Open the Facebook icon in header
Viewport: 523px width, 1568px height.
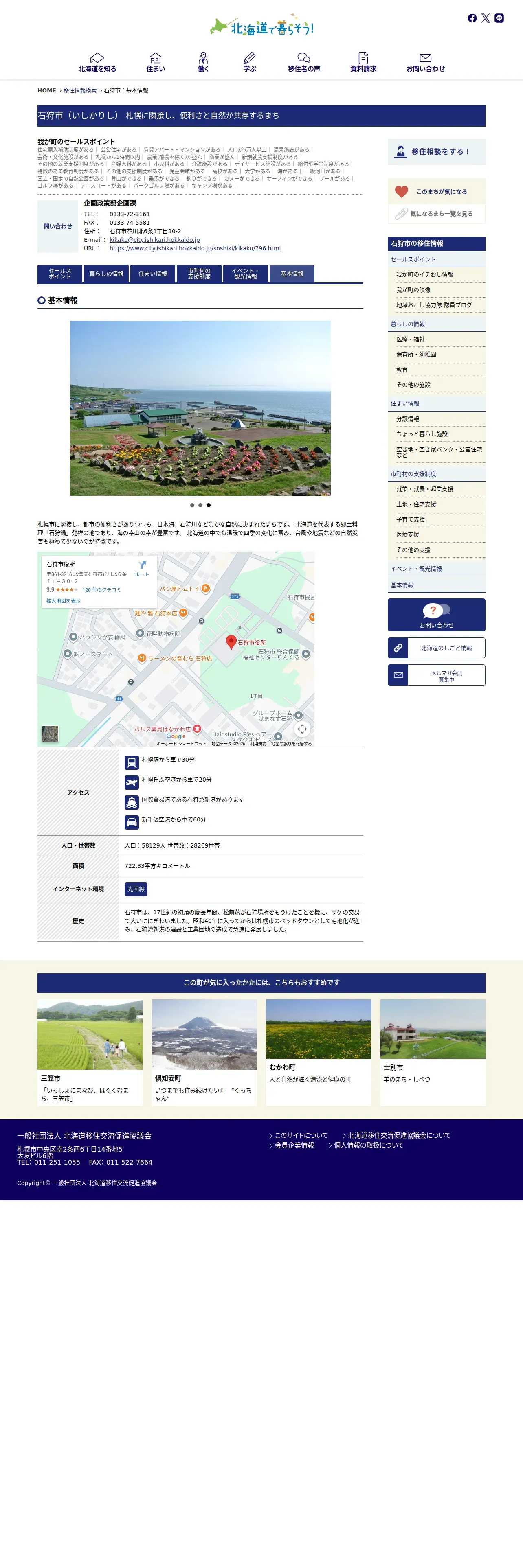pyautogui.click(x=472, y=18)
